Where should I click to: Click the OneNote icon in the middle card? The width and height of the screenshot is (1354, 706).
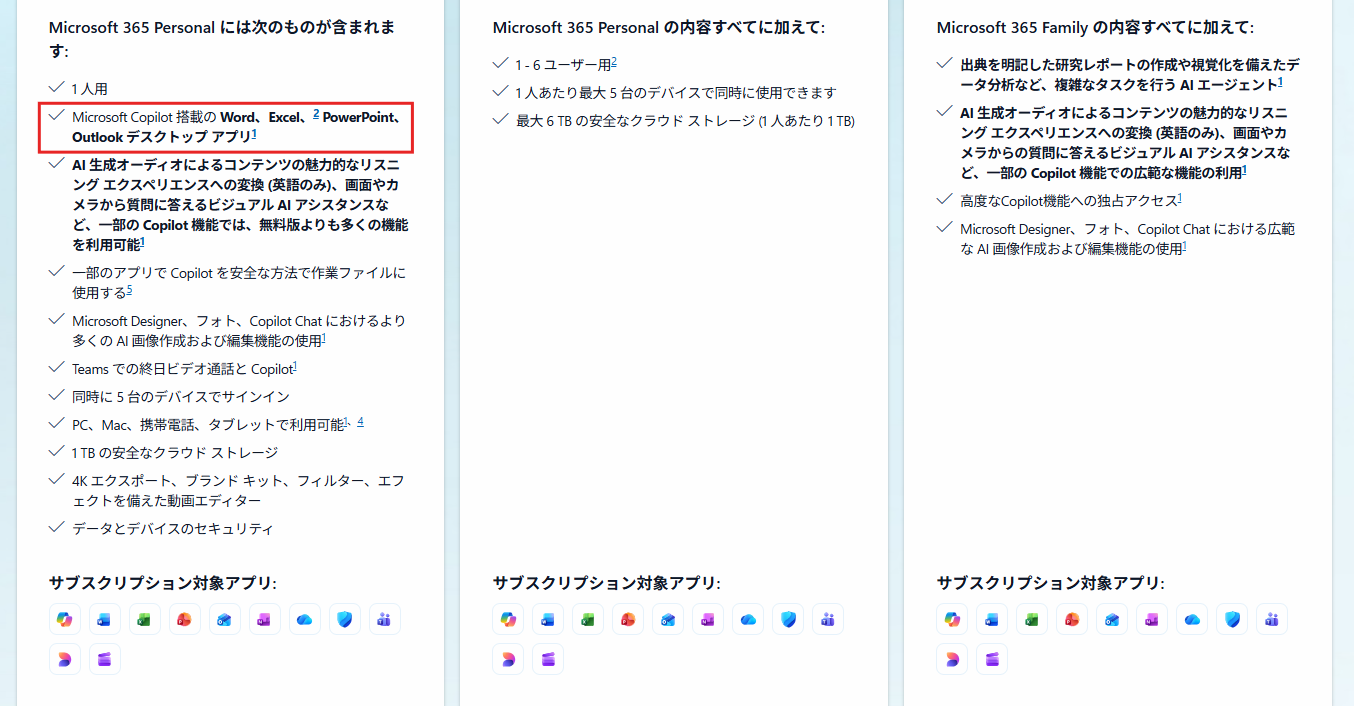tap(708, 619)
